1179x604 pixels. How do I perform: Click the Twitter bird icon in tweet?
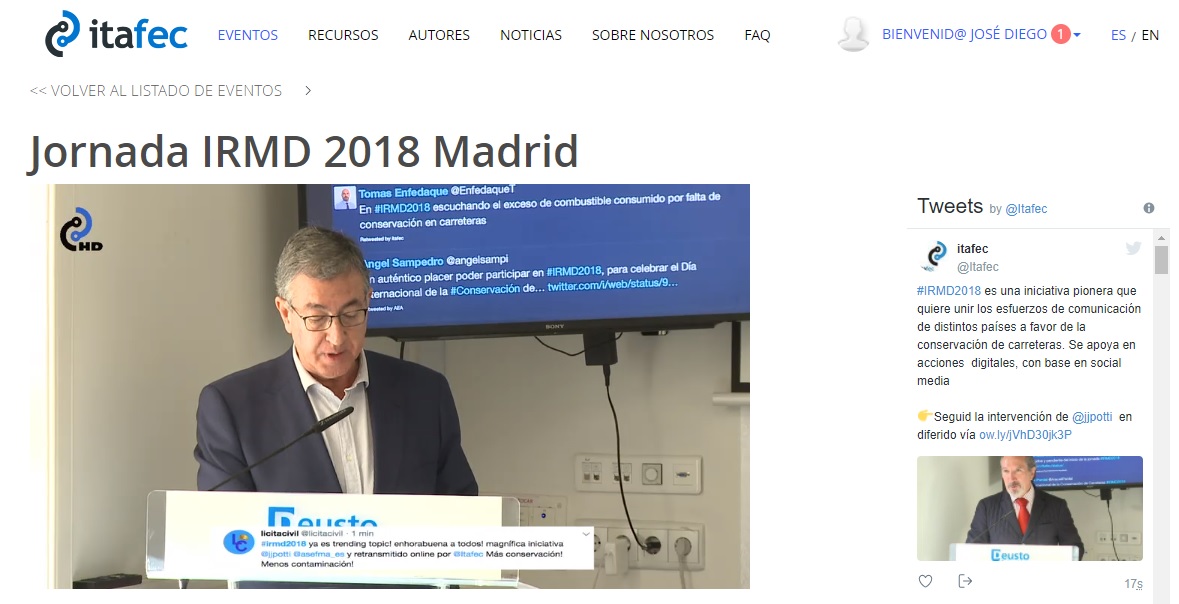coord(1133,249)
